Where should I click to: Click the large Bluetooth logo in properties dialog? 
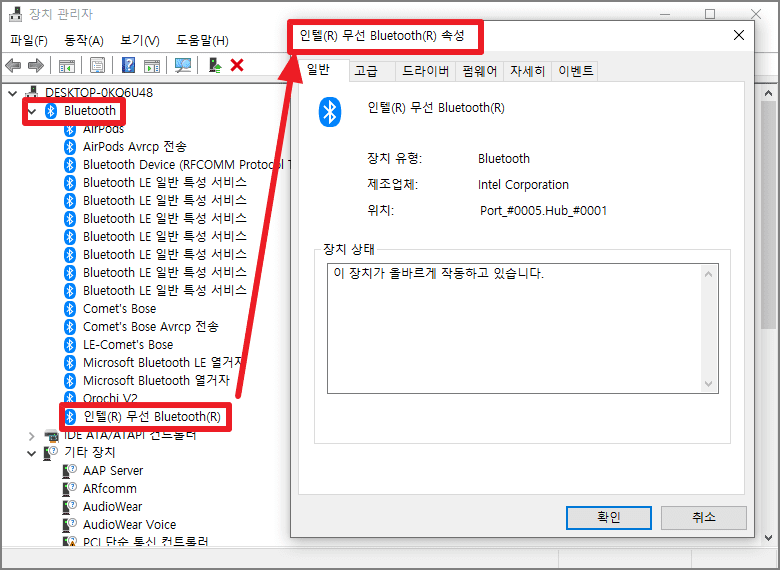tap(330, 112)
